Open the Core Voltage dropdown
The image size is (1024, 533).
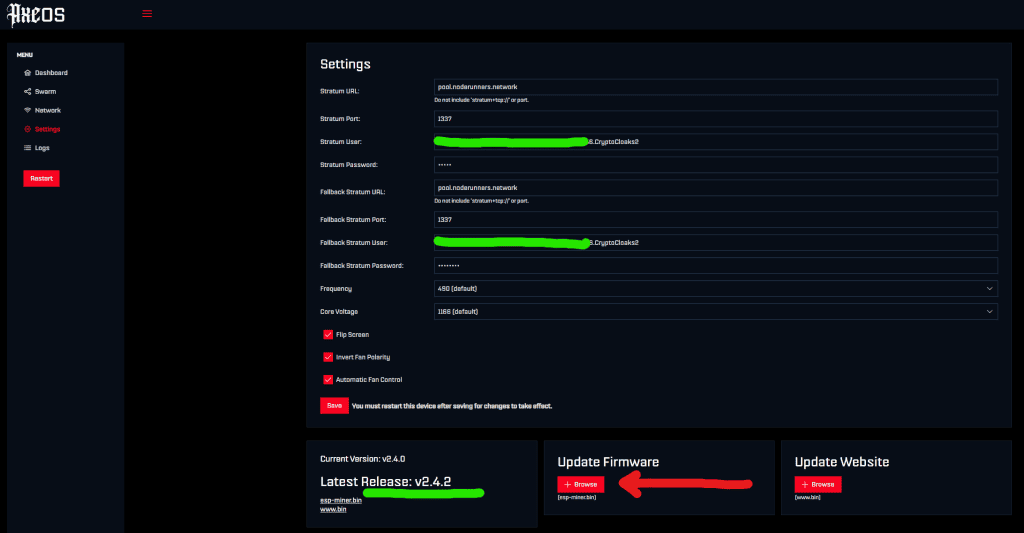pos(716,312)
